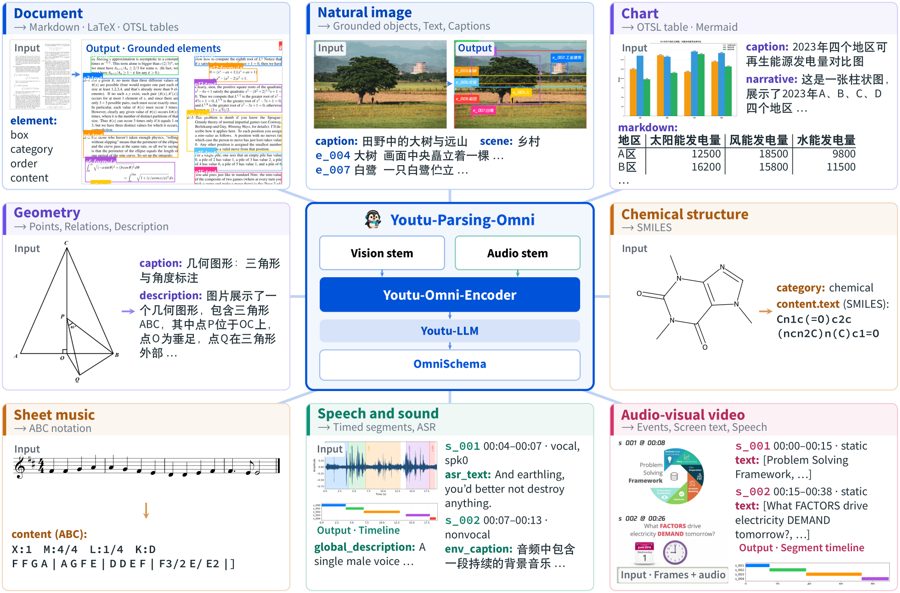
Task: Click the purple arrow next to geometry triangle
Action: pos(128,311)
